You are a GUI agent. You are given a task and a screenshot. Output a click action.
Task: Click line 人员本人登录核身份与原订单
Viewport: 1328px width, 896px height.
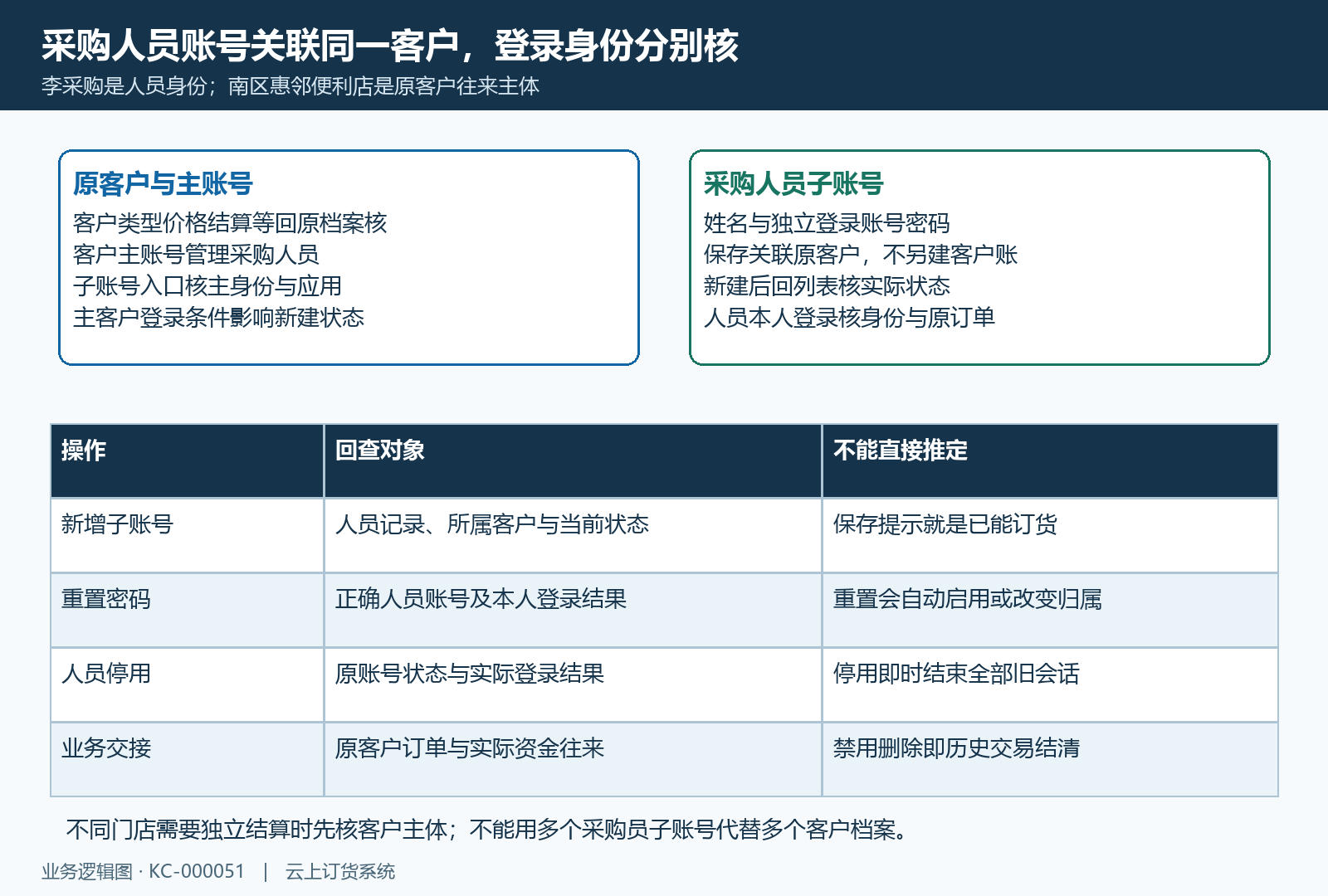849,318
